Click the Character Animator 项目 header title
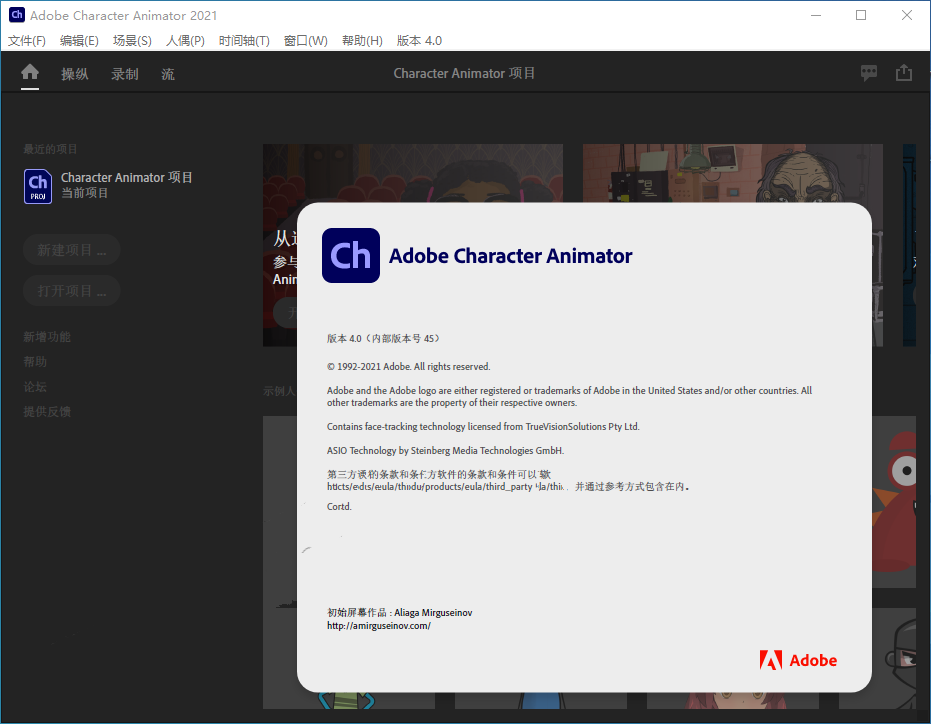Viewport: 931px width, 724px height. click(x=464, y=73)
